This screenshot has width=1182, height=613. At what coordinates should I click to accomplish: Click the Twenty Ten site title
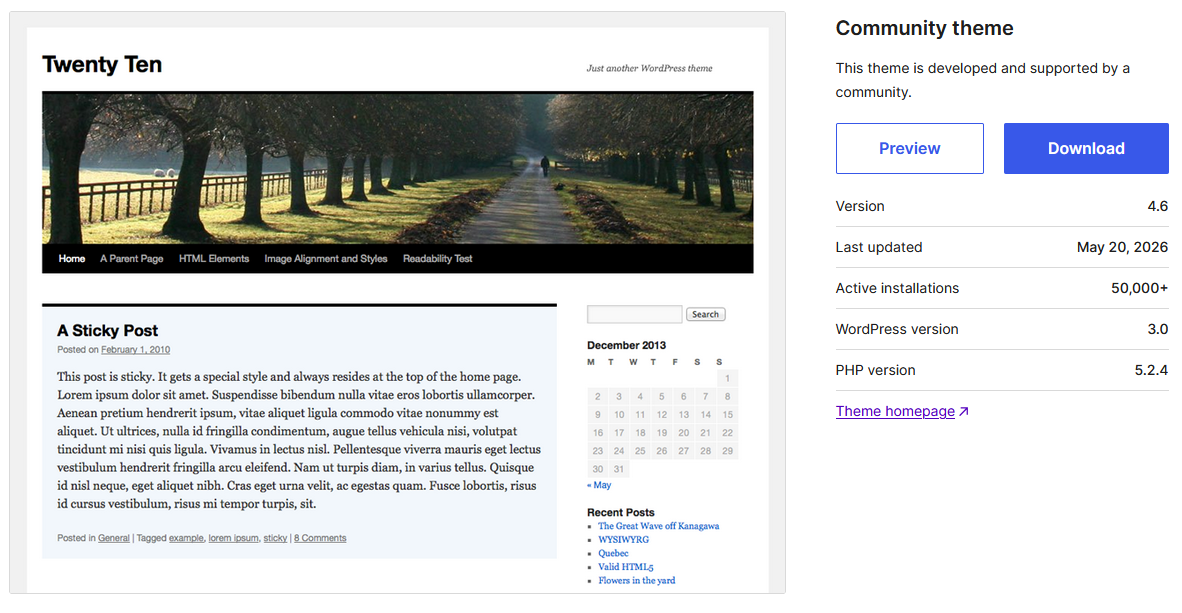tap(102, 65)
